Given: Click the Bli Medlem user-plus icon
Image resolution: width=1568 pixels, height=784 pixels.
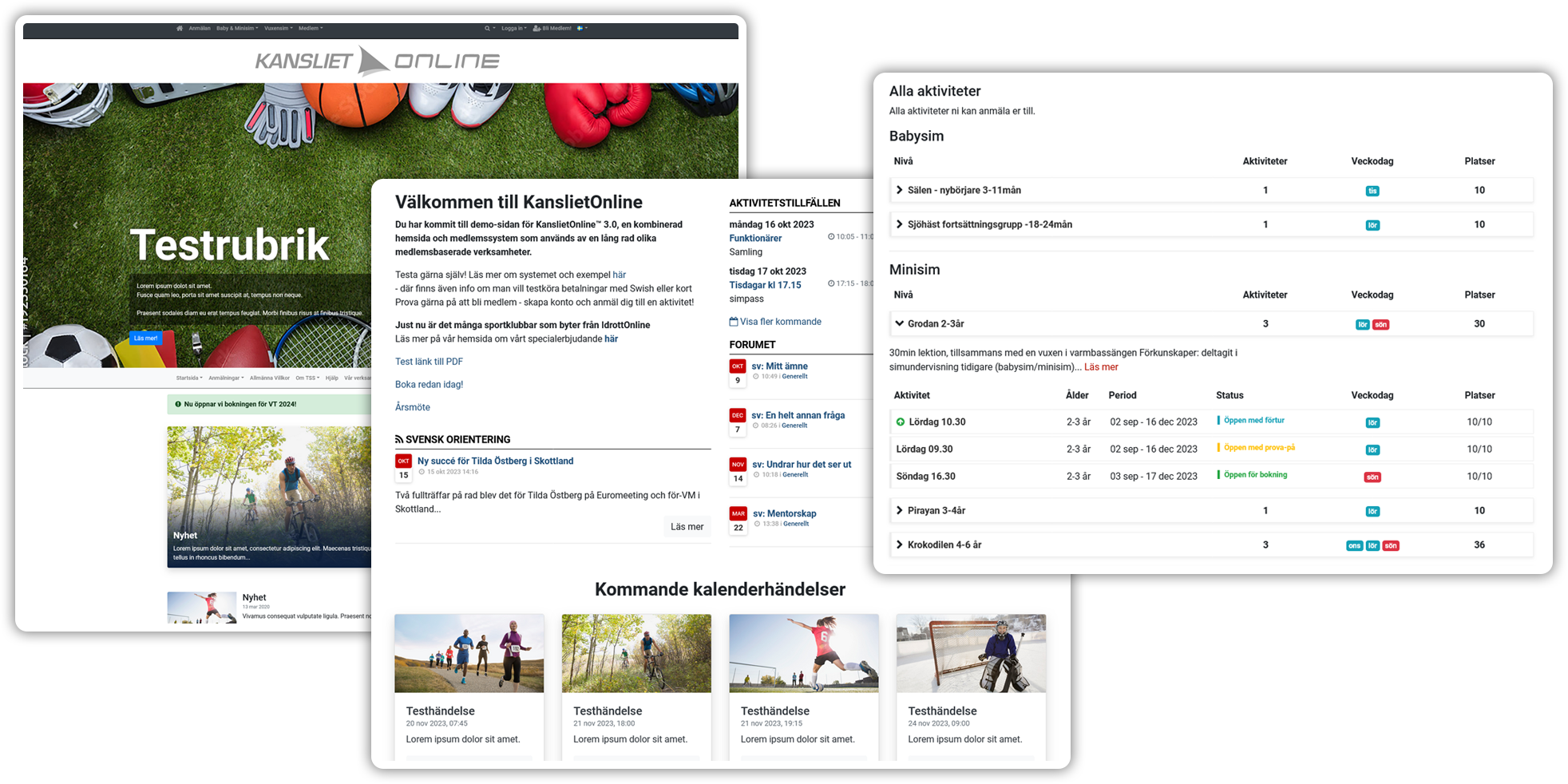Looking at the screenshot, I should pyautogui.click(x=537, y=28).
